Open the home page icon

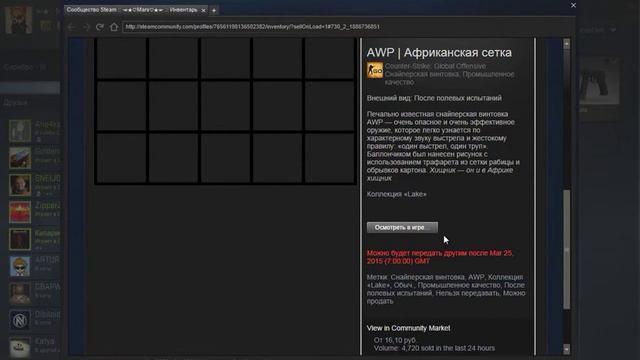[114, 27]
